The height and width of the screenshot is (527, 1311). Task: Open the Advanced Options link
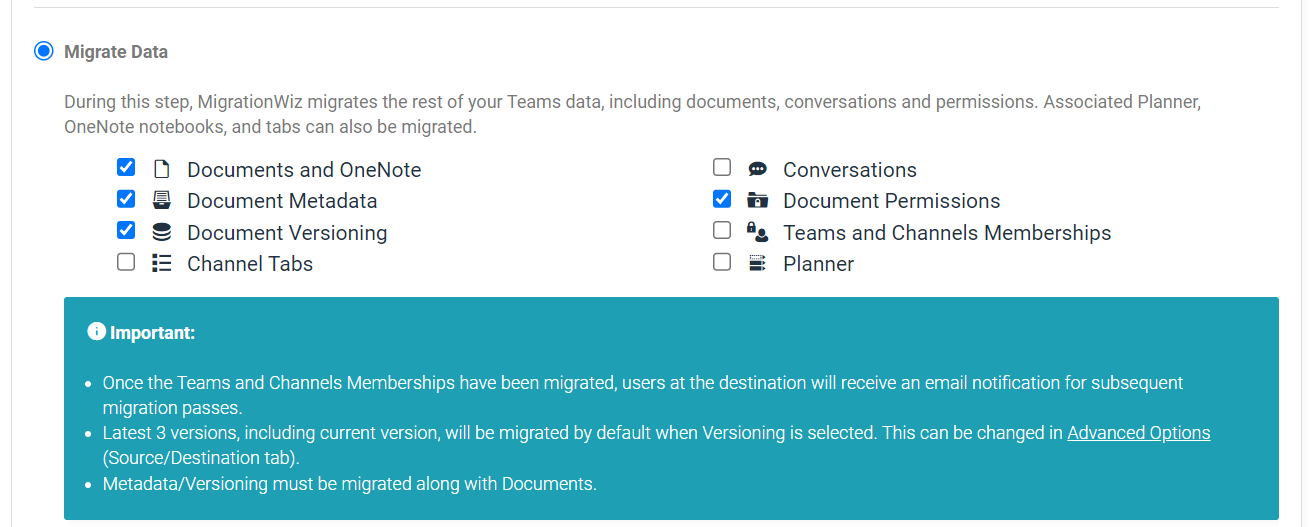(1139, 433)
